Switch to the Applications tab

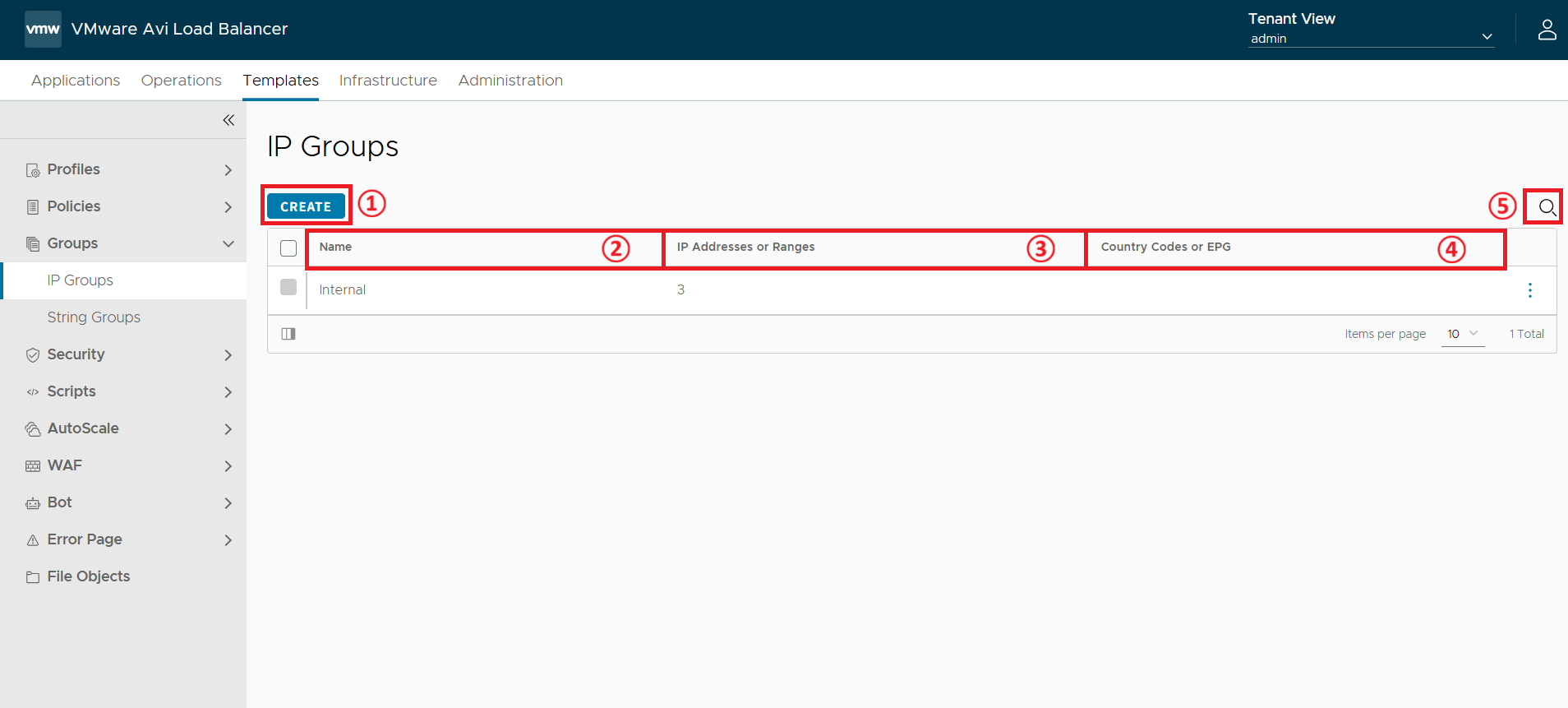[x=76, y=81]
